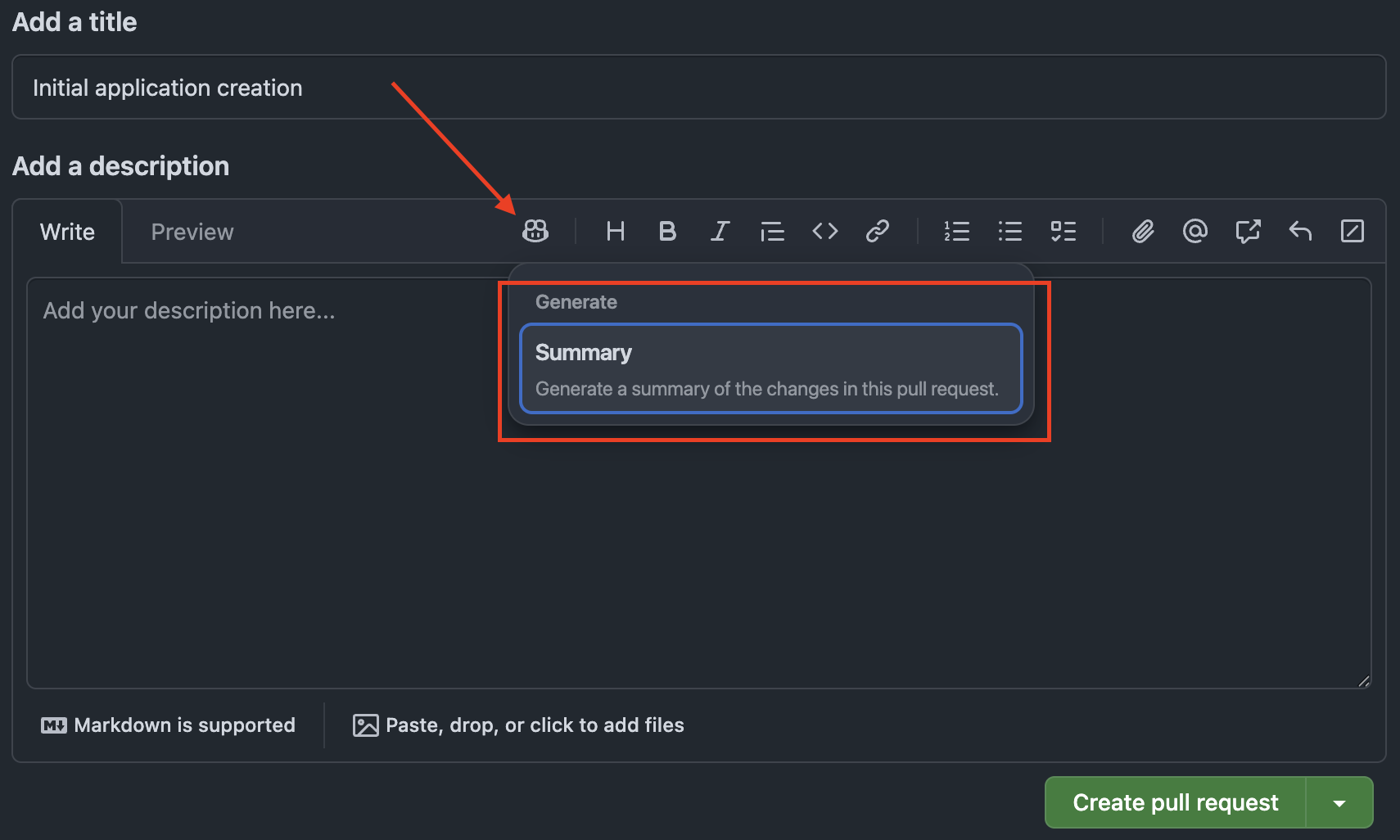Viewport: 1400px width, 840px height.
Task: Click into the pull request title field
Action: 698,88
